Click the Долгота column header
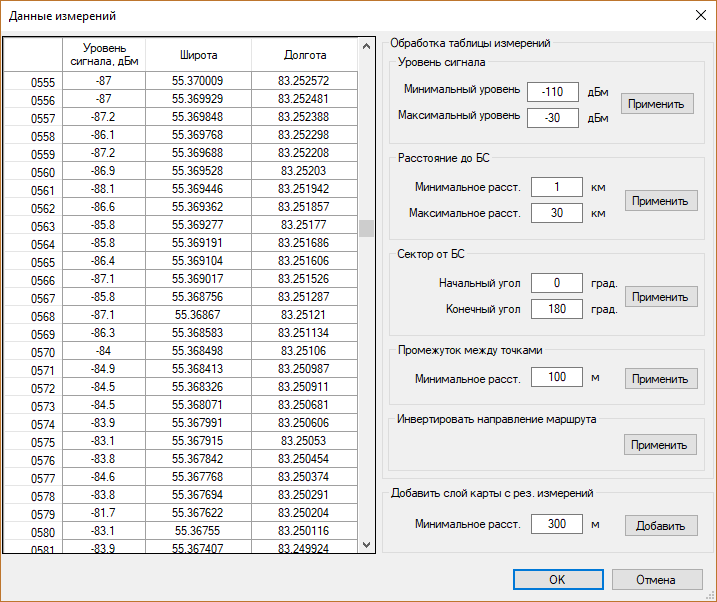The width and height of the screenshot is (717, 602). point(305,55)
